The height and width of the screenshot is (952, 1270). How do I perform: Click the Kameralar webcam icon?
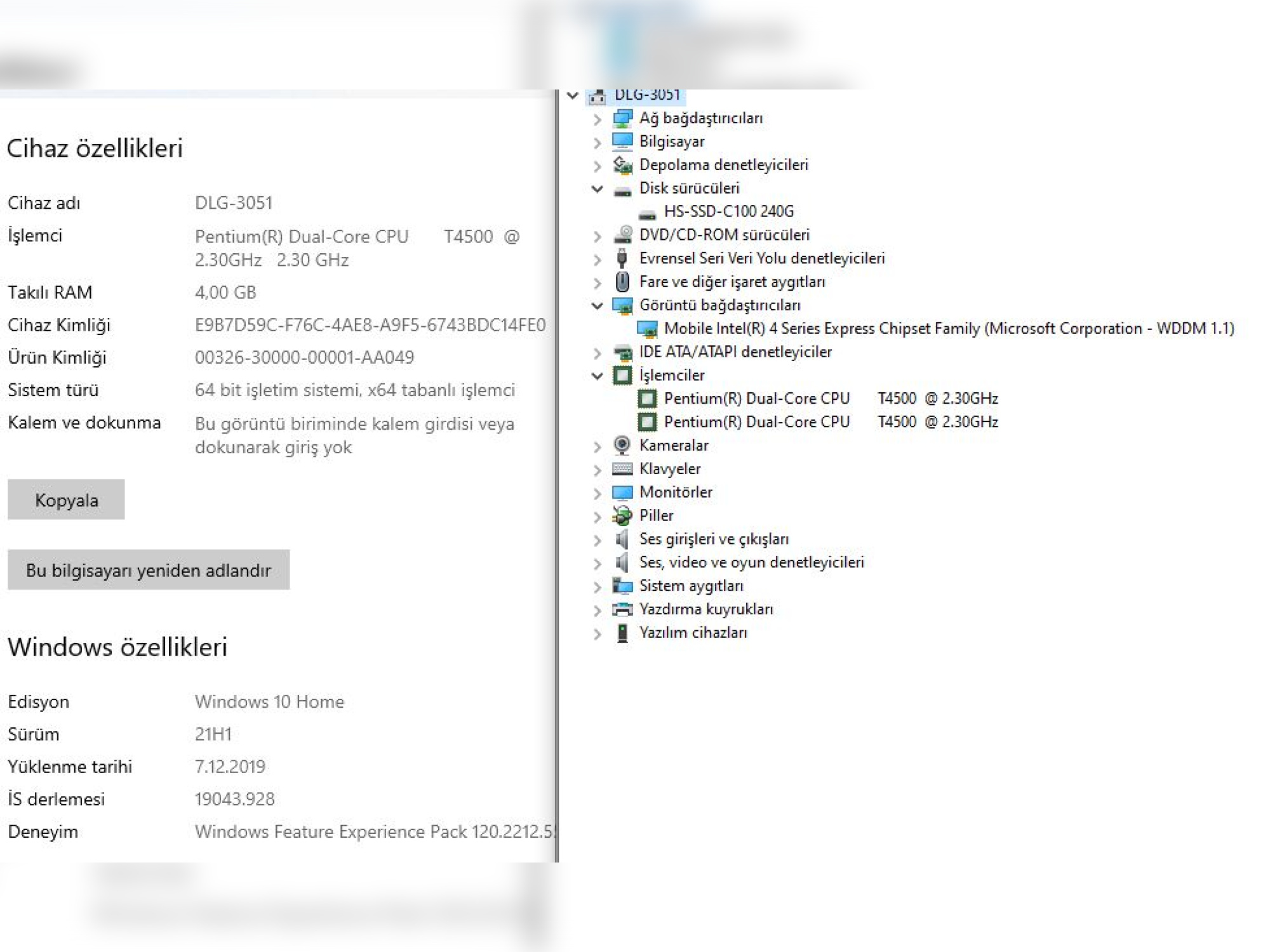622,446
